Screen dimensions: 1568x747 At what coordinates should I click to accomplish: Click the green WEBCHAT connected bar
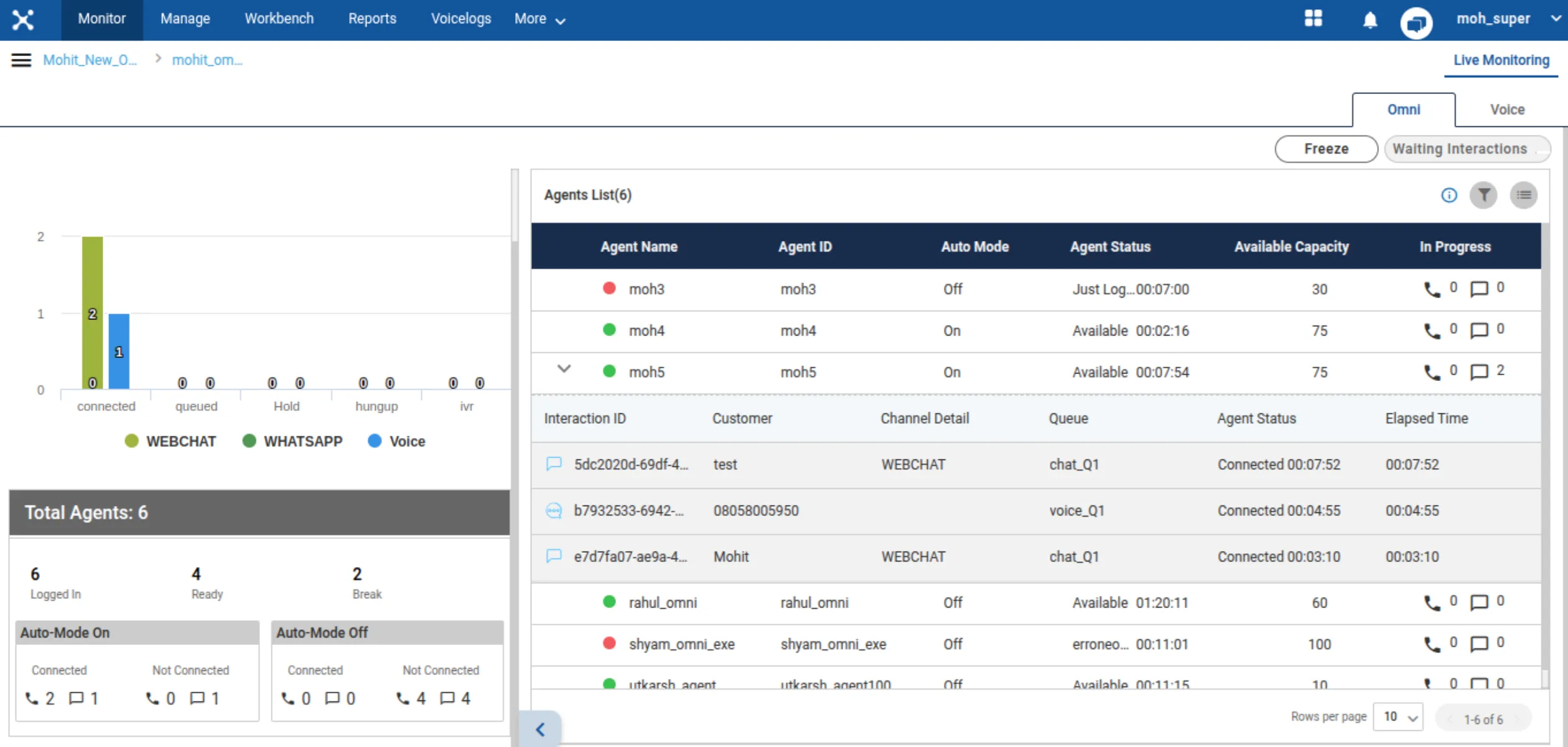click(93, 312)
